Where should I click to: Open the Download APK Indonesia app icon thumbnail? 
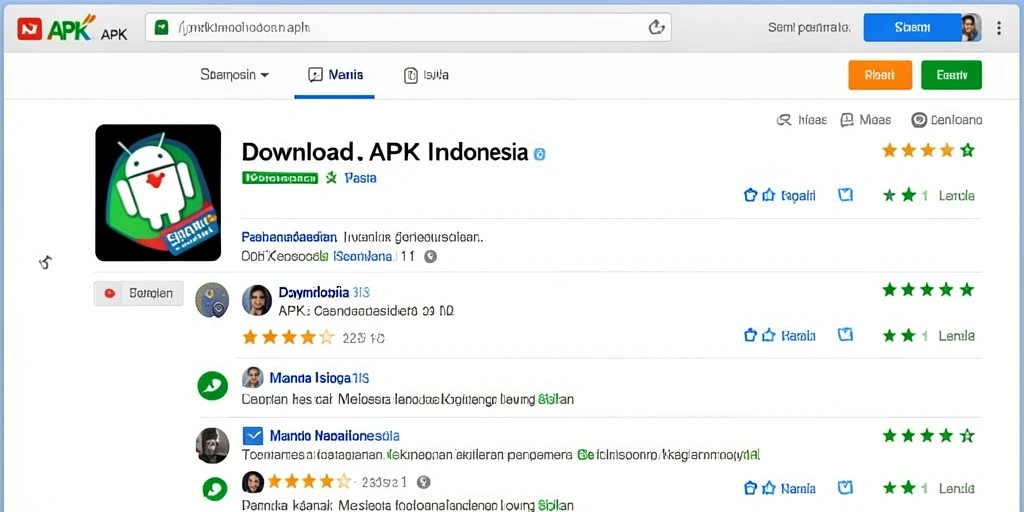coord(158,193)
